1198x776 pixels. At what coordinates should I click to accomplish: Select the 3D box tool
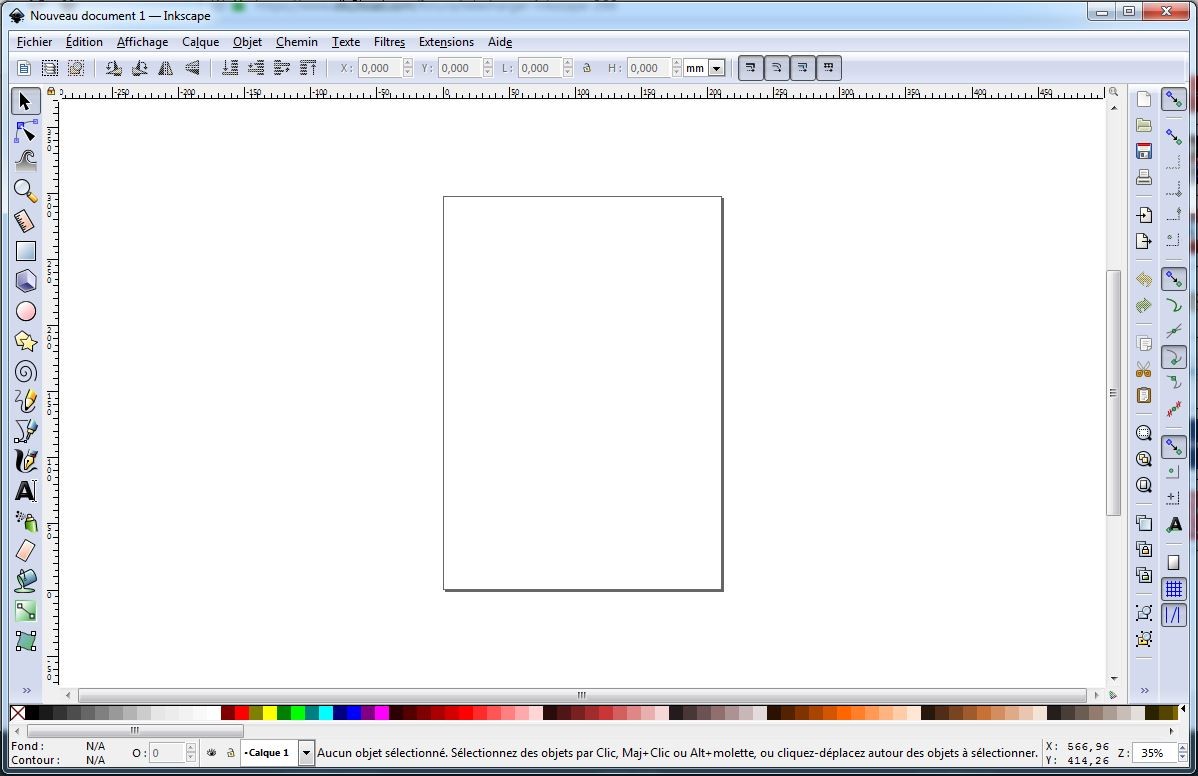[25, 281]
